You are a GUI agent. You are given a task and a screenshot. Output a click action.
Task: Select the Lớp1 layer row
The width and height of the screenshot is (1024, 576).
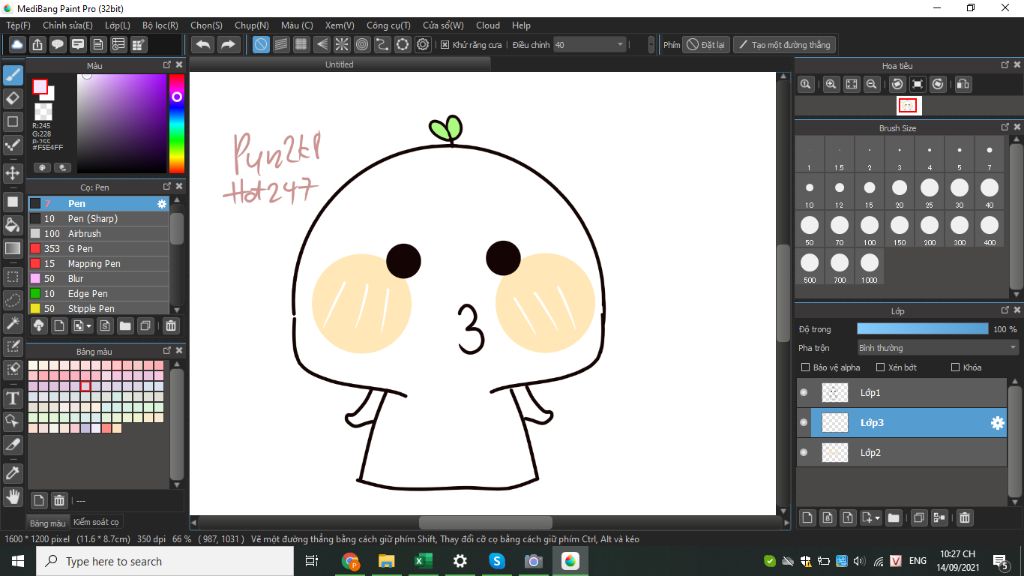pos(902,392)
